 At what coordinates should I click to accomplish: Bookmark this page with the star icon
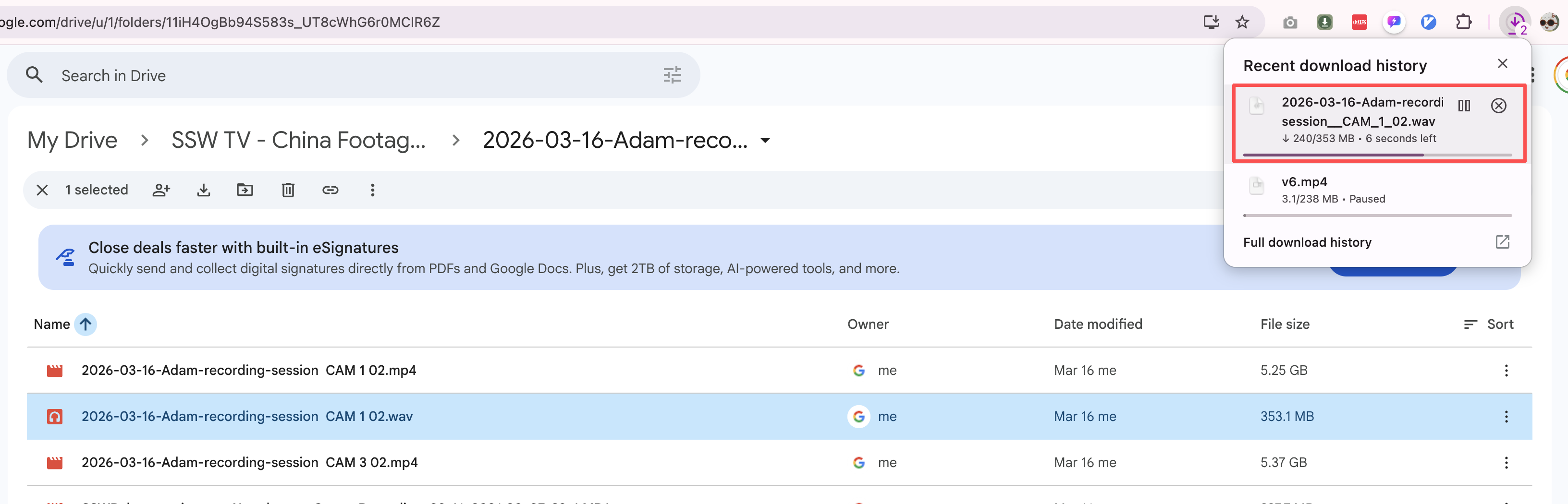1242,22
